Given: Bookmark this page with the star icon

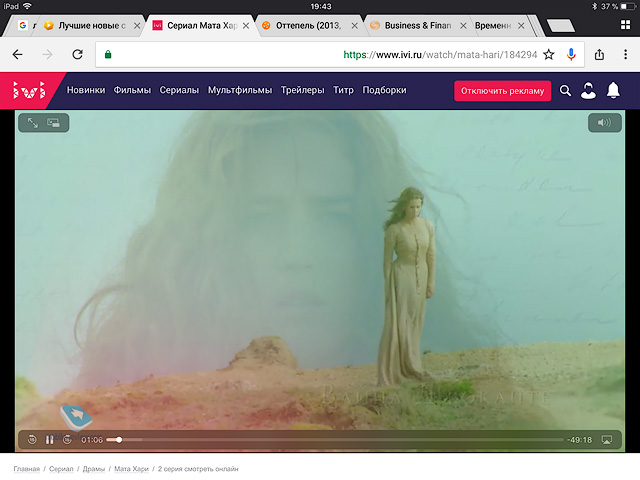Looking at the screenshot, I should [x=549, y=54].
